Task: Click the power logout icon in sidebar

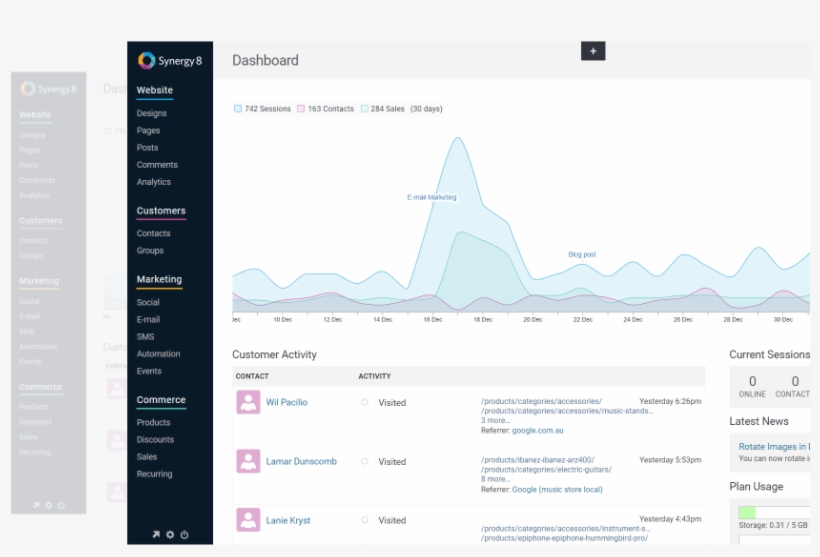Action: tap(185, 535)
